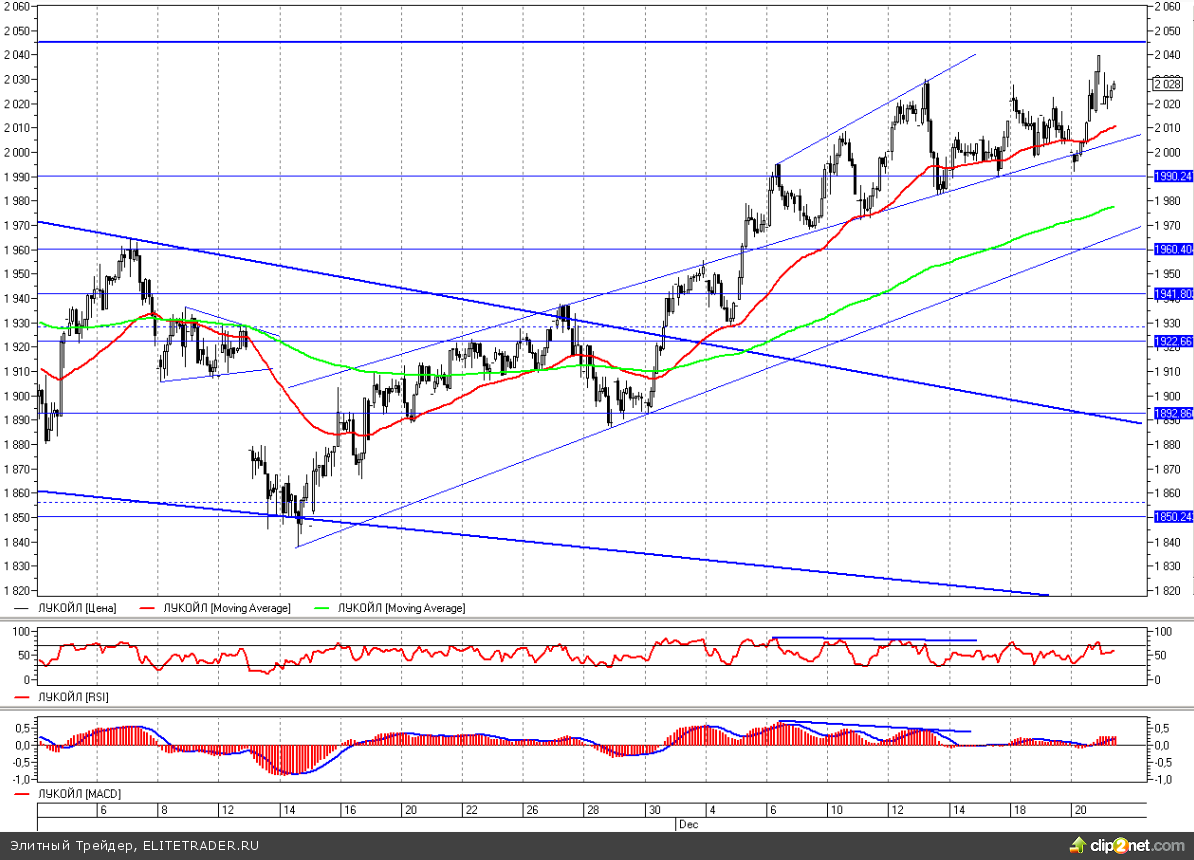Select the date 30 on the time axis

654,810
